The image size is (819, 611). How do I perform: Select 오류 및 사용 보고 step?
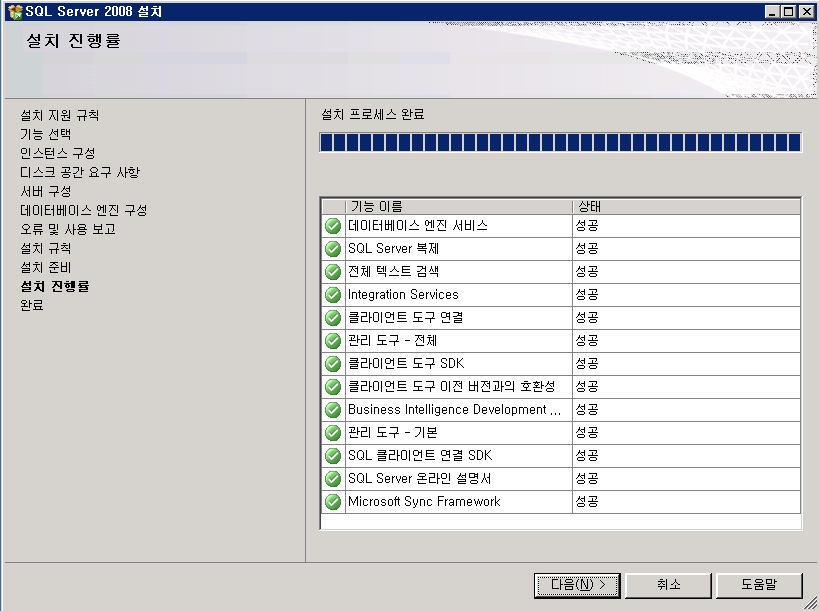click(68, 229)
